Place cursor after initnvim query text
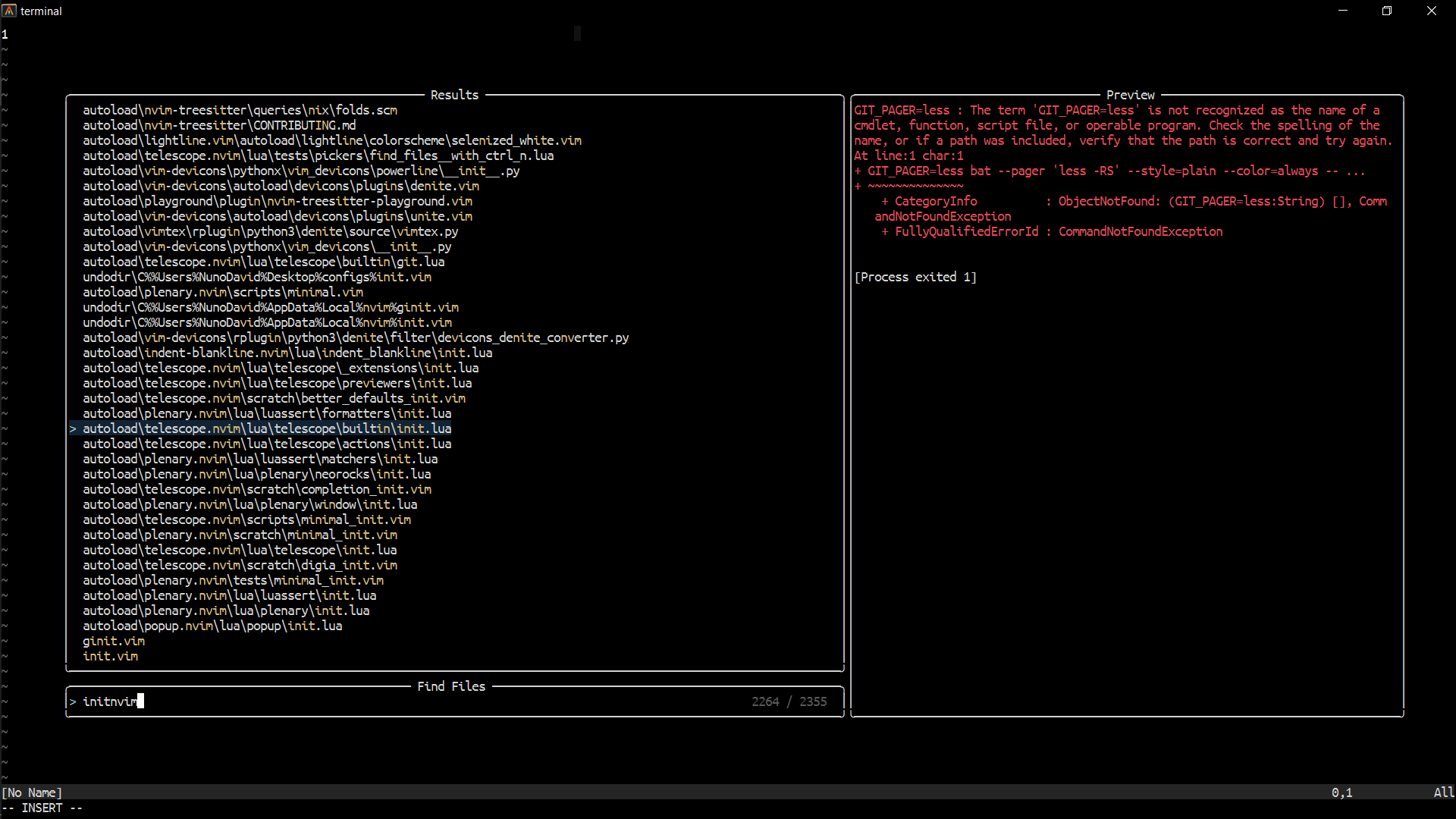Viewport: 1456px width, 819px height. tap(140, 701)
